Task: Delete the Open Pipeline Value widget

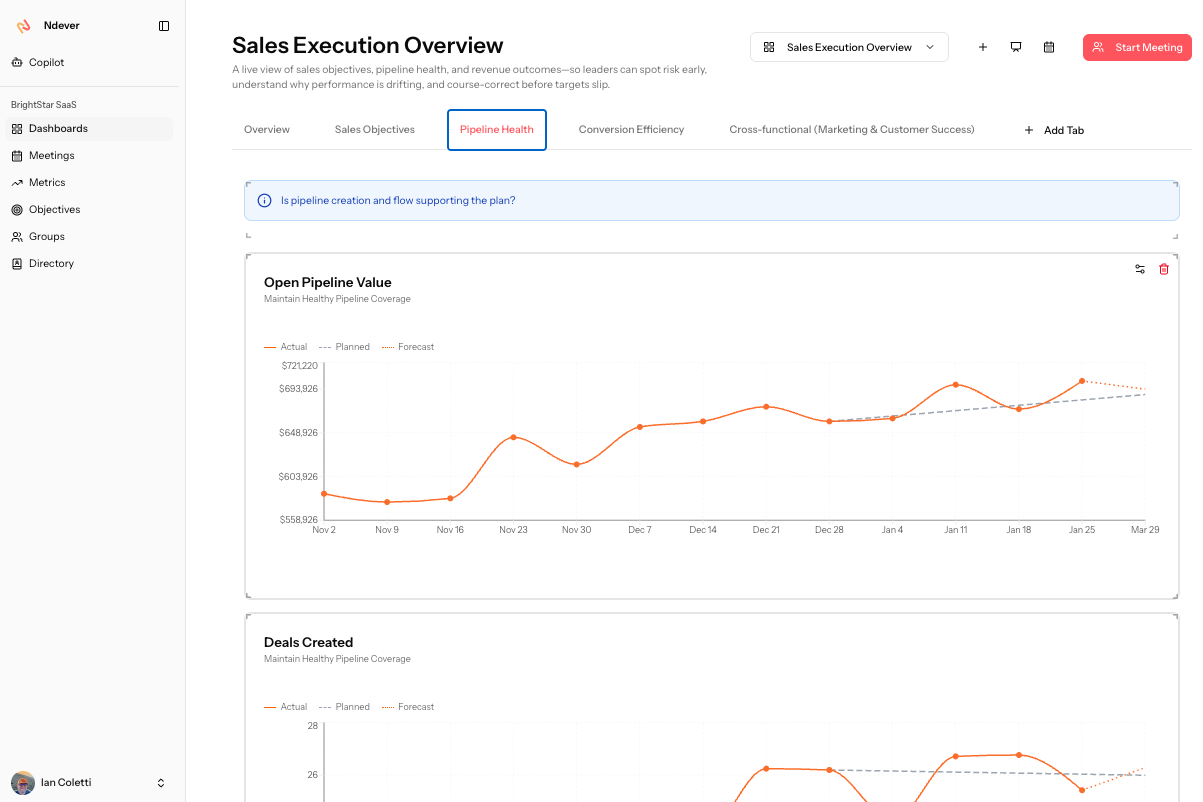Action: coord(1163,269)
